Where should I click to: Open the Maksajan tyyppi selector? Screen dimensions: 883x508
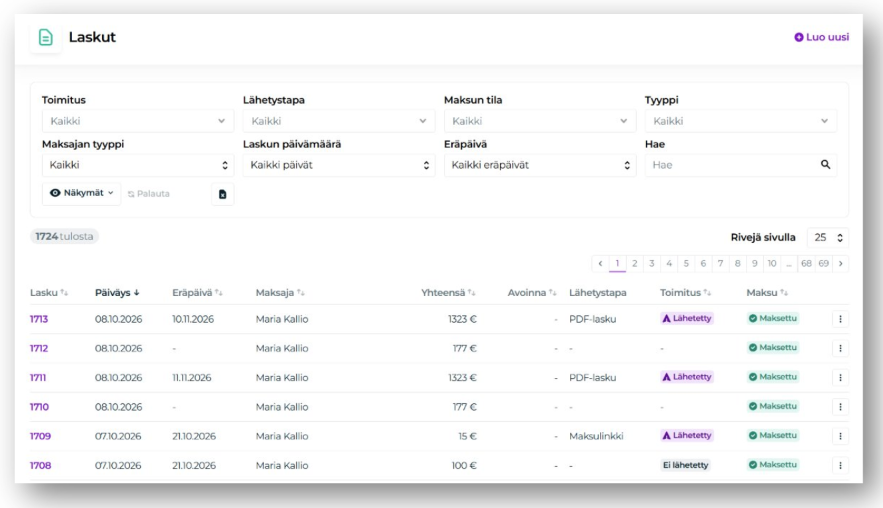point(137,165)
